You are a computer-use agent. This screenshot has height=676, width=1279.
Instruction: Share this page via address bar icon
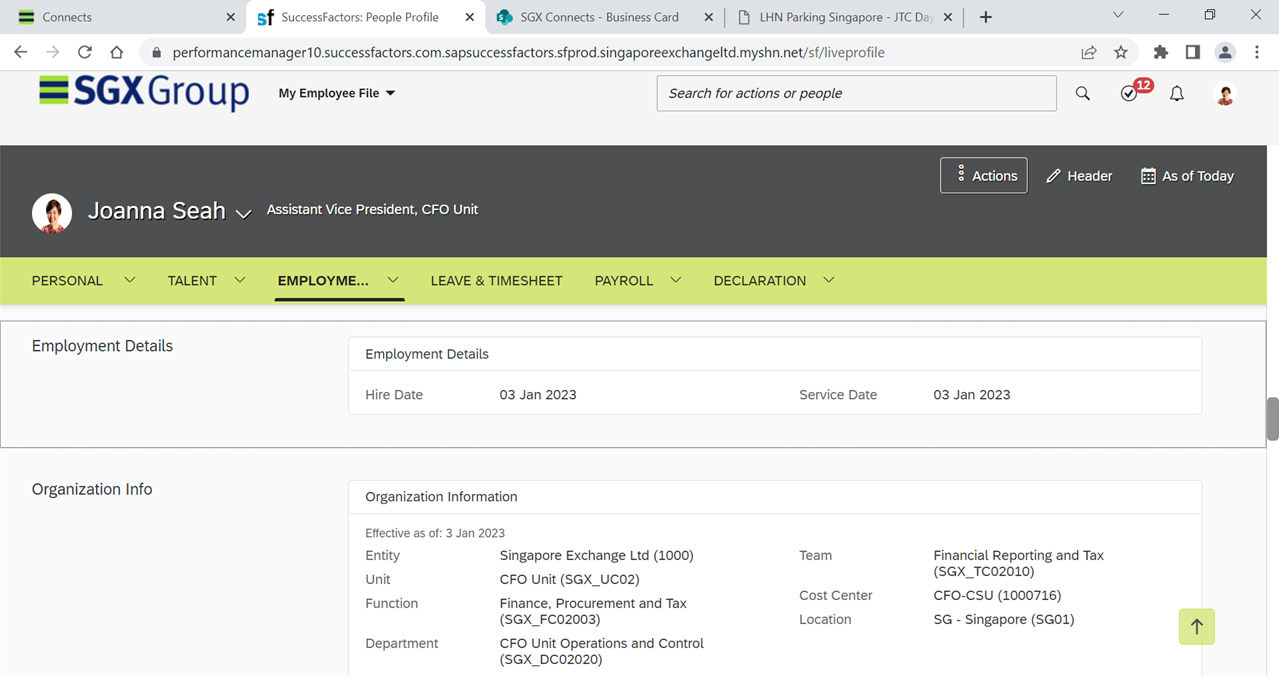tap(1089, 52)
